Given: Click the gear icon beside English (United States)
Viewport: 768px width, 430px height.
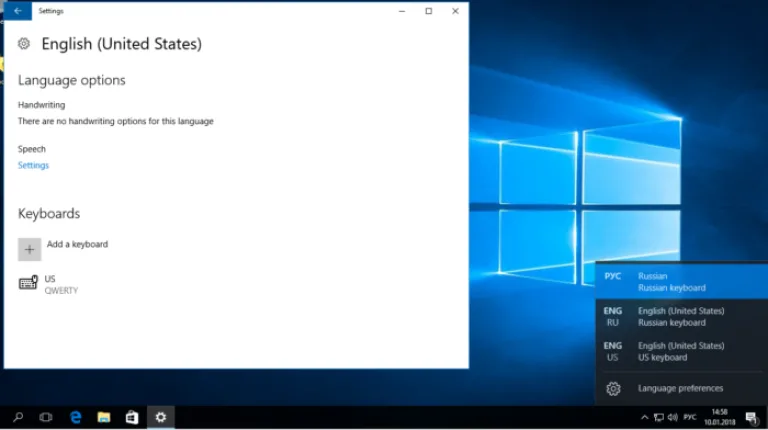Looking at the screenshot, I should (24, 44).
